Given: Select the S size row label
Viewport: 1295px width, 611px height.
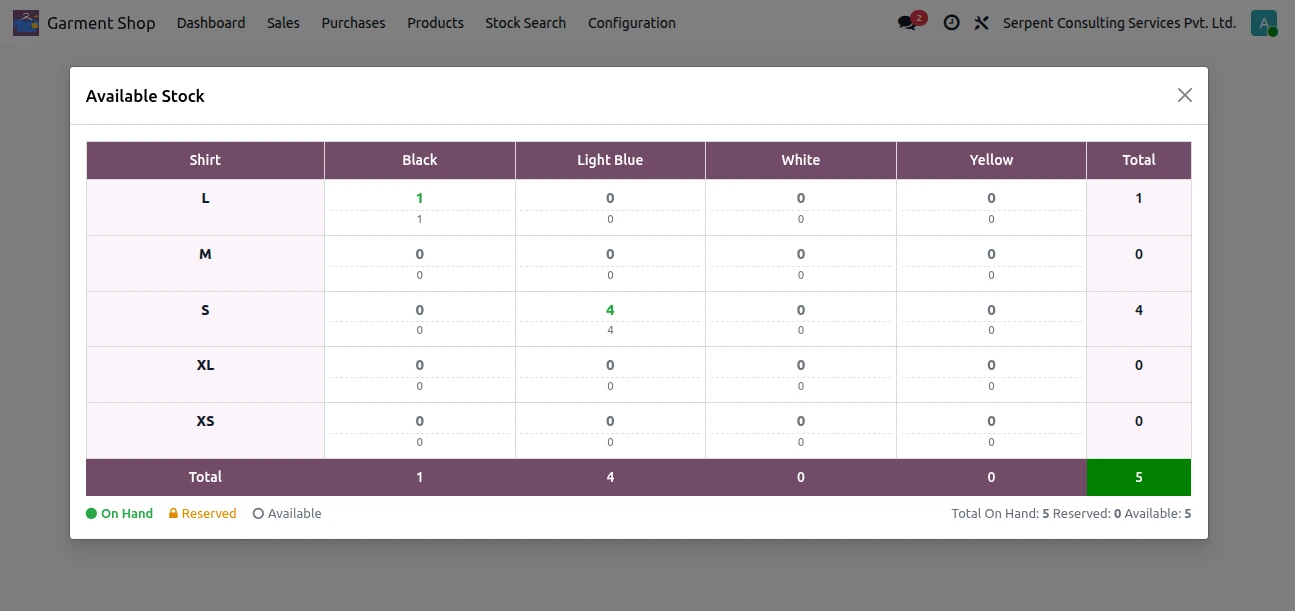Looking at the screenshot, I should click(205, 310).
